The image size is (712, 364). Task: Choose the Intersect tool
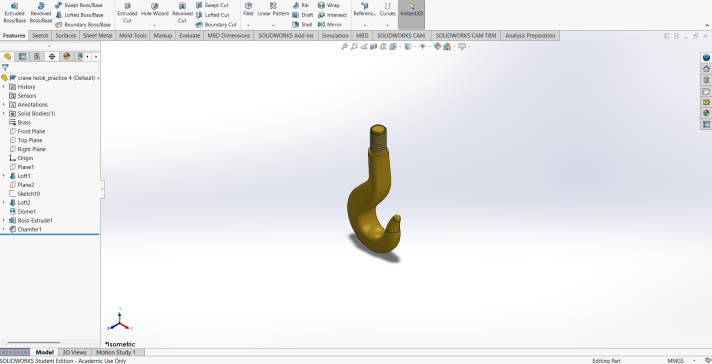click(x=332, y=15)
